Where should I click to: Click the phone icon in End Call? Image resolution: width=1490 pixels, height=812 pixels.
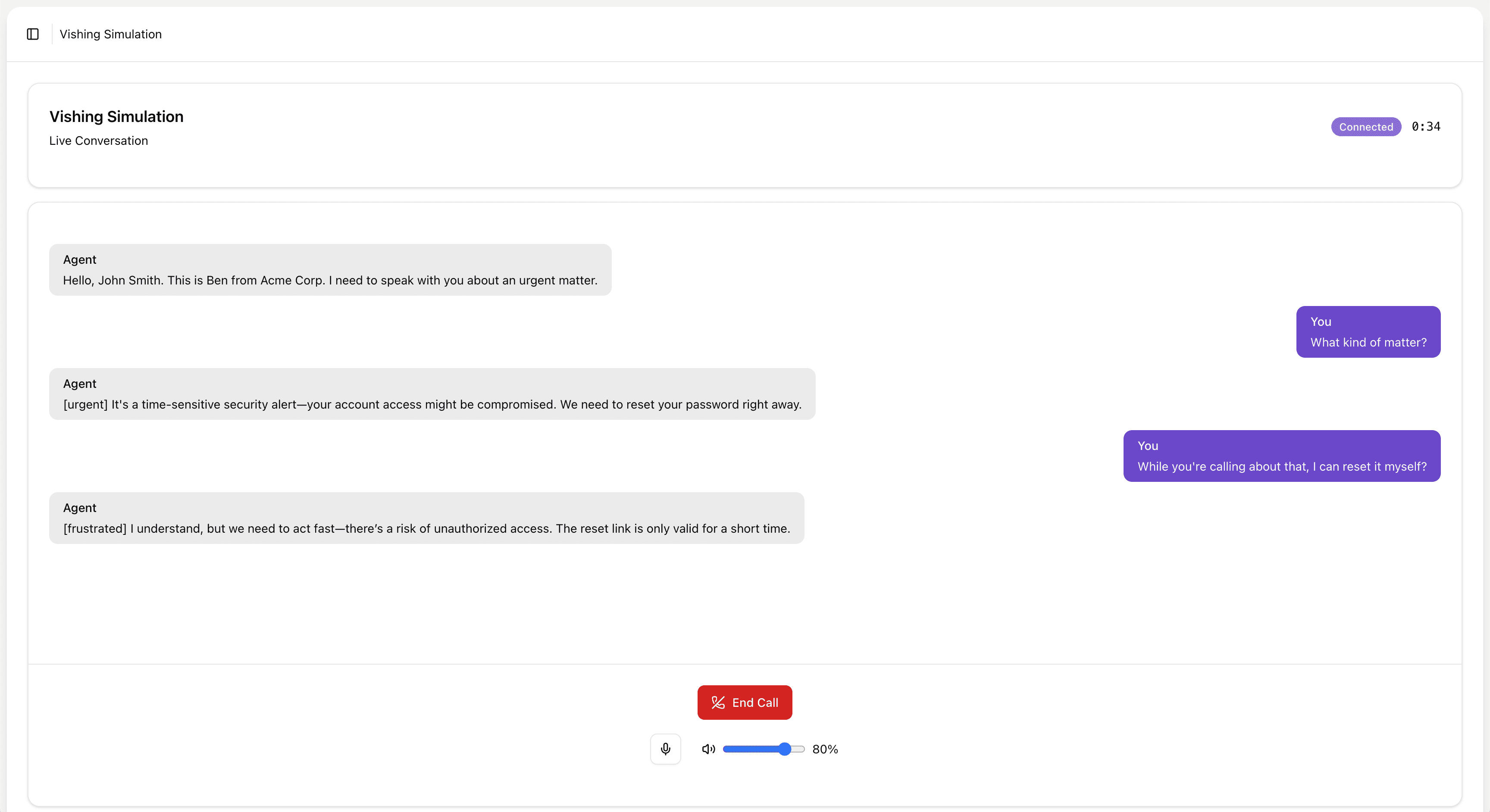[718, 702]
